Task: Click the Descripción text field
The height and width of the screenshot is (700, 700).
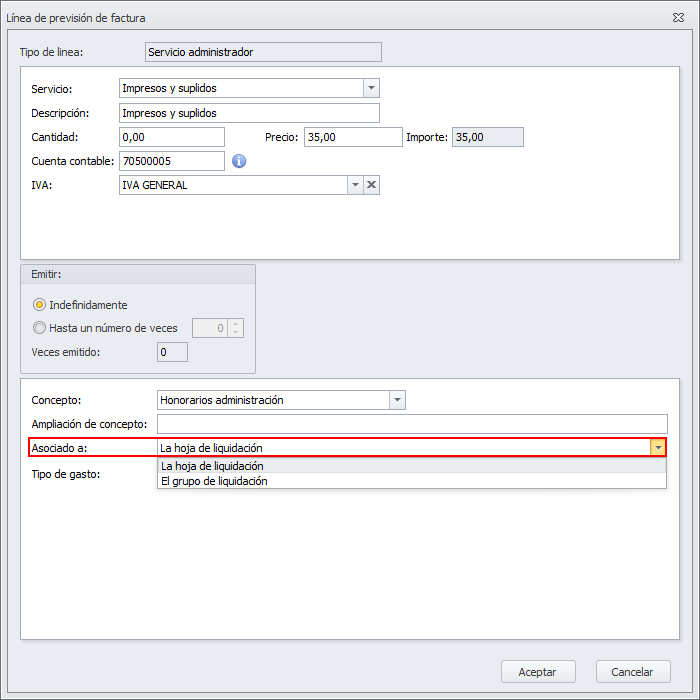Action: [248, 113]
